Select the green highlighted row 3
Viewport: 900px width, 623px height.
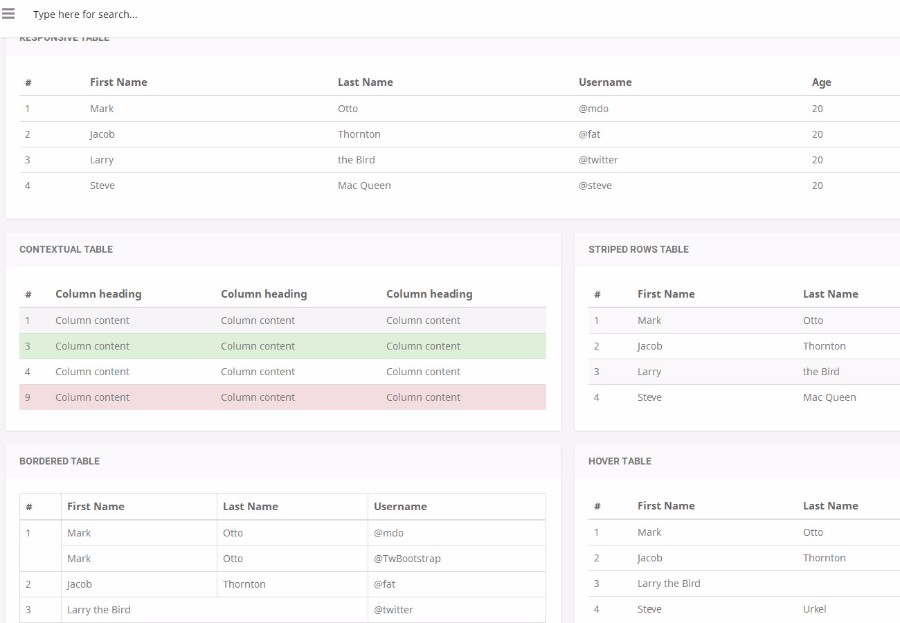282,346
